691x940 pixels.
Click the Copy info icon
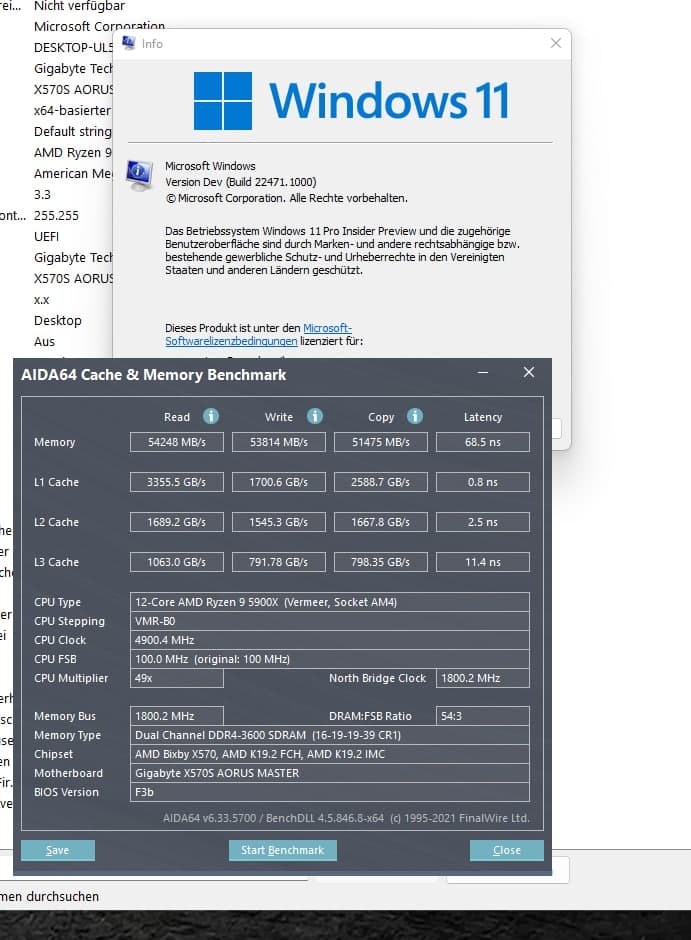(x=415, y=416)
